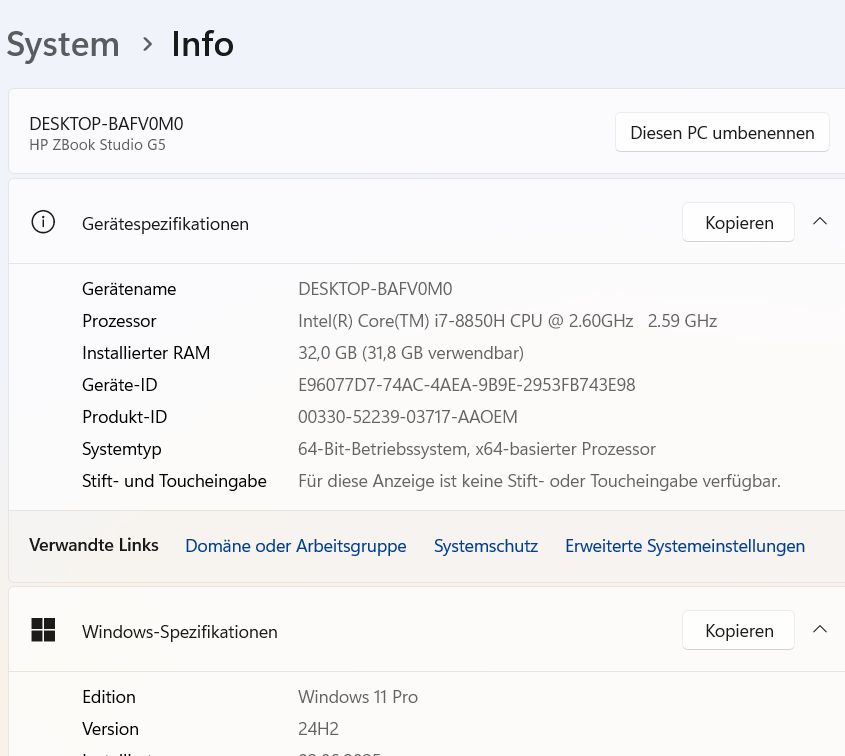The image size is (845, 756).
Task: Select the Intel Core i7-8850H processor value
Action: [507, 321]
